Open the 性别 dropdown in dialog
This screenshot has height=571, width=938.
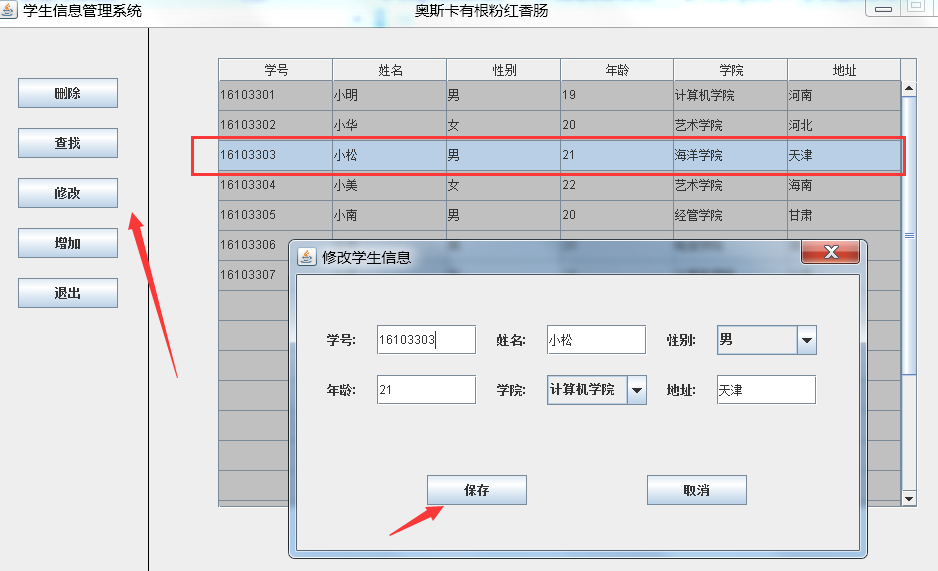pos(807,340)
